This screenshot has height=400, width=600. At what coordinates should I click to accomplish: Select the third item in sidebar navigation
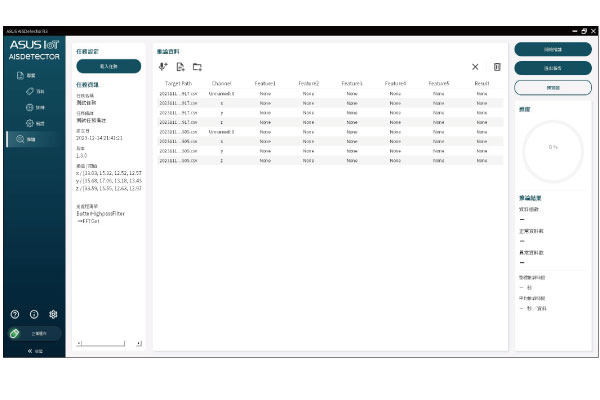[34, 107]
